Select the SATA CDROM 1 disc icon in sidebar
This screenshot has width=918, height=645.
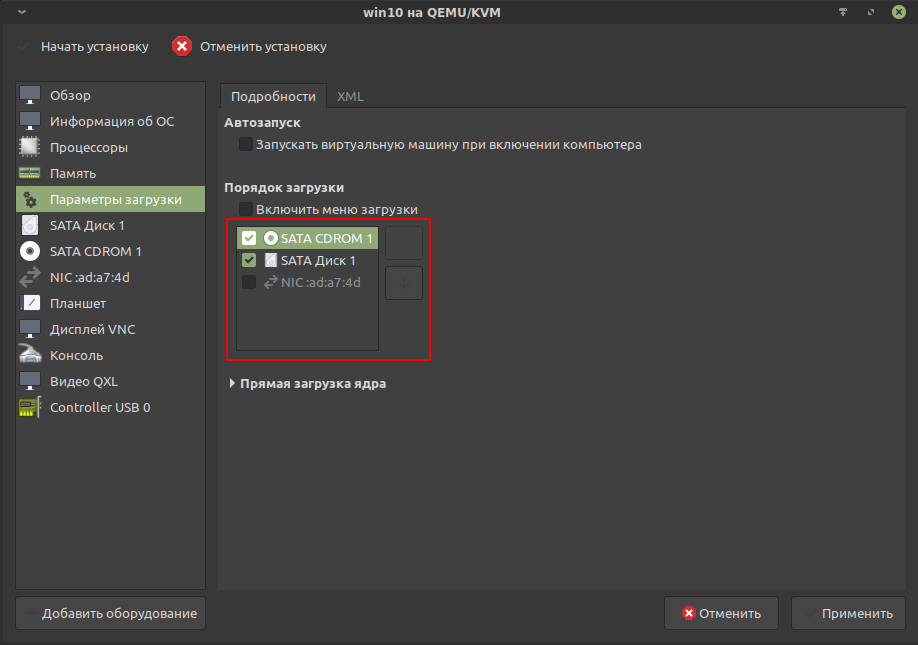(x=31, y=252)
